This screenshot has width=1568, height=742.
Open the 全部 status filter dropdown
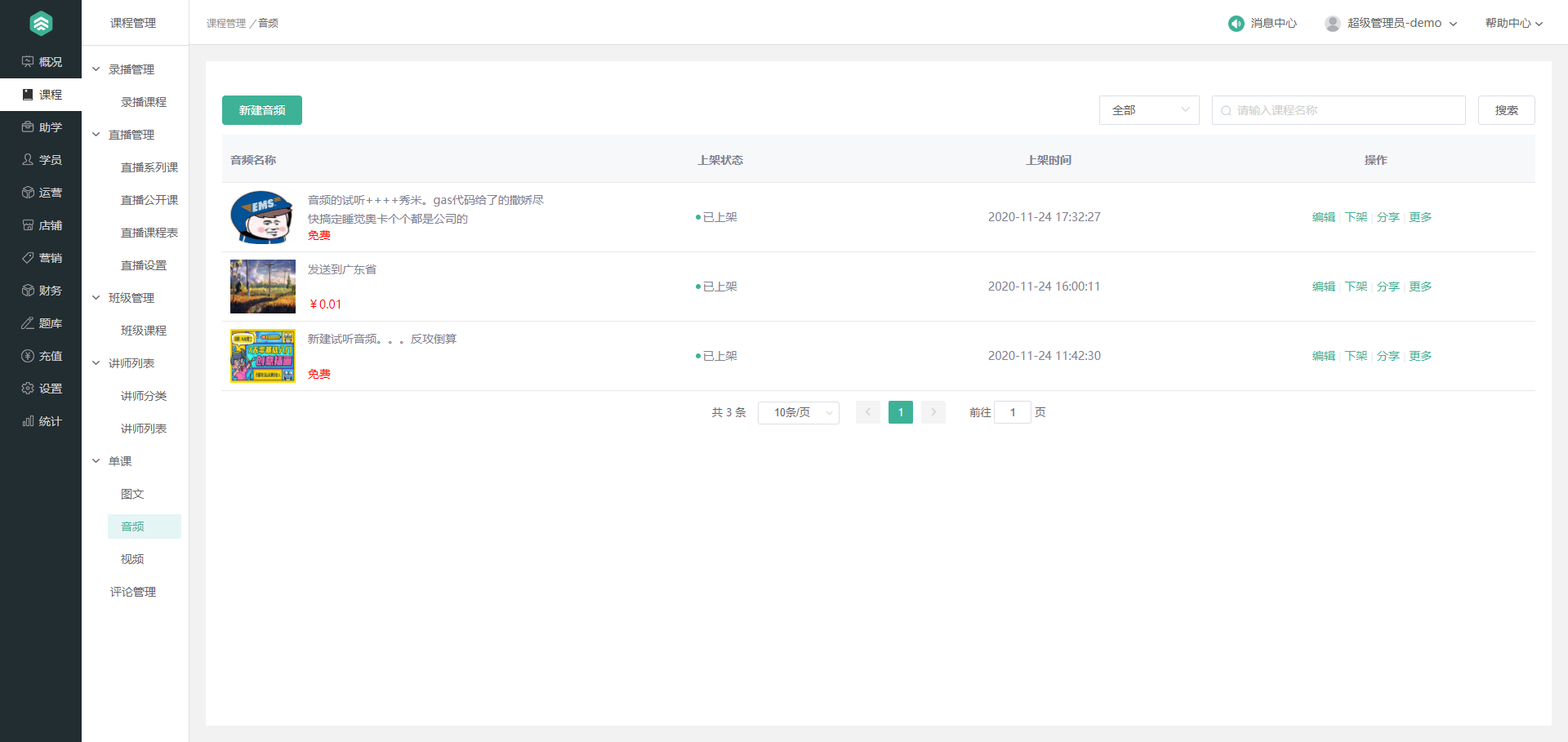[x=1149, y=110]
